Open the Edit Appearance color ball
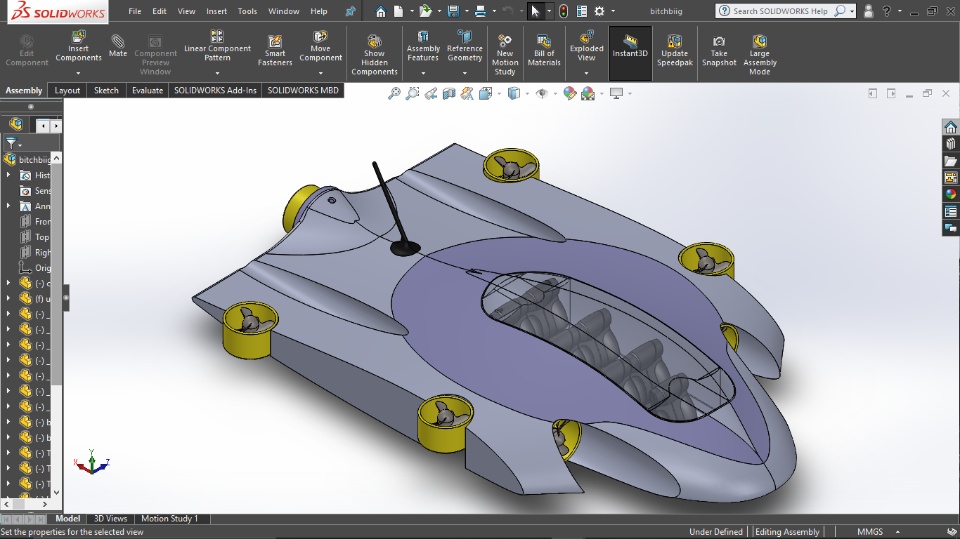960x539 pixels. 569,93
